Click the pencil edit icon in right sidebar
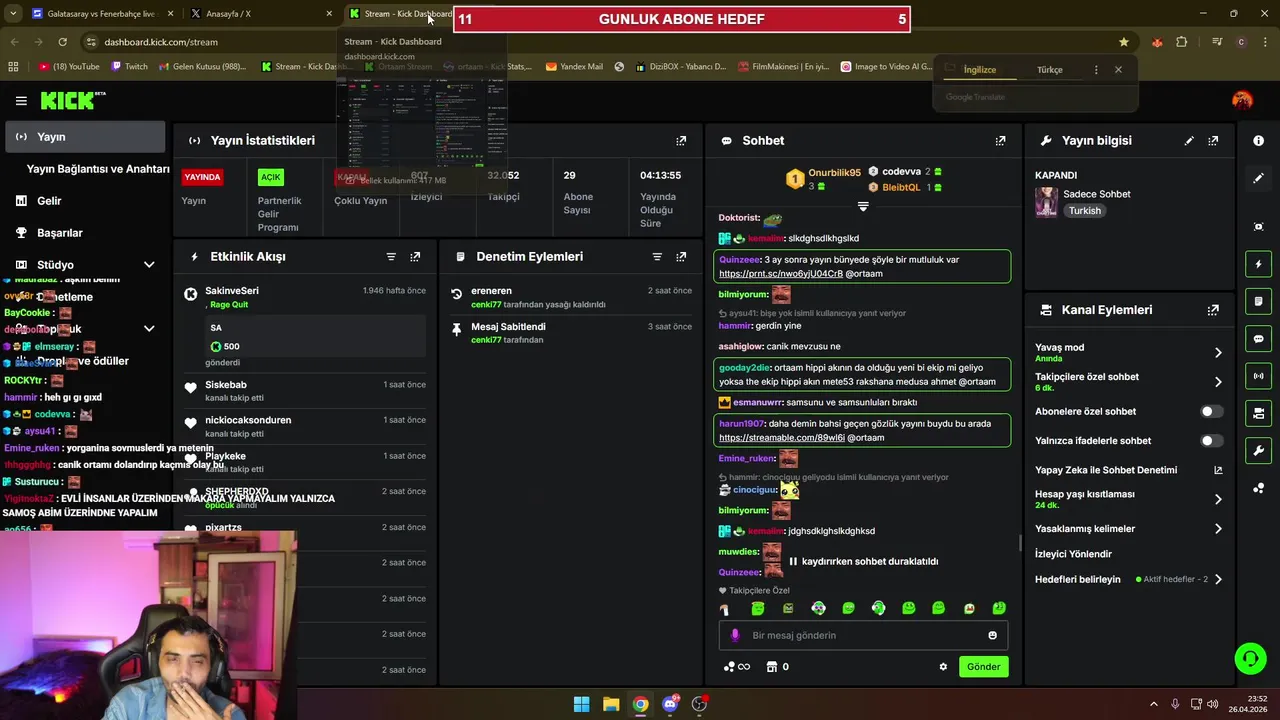The image size is (1280, 720). tap(1258, 178)
